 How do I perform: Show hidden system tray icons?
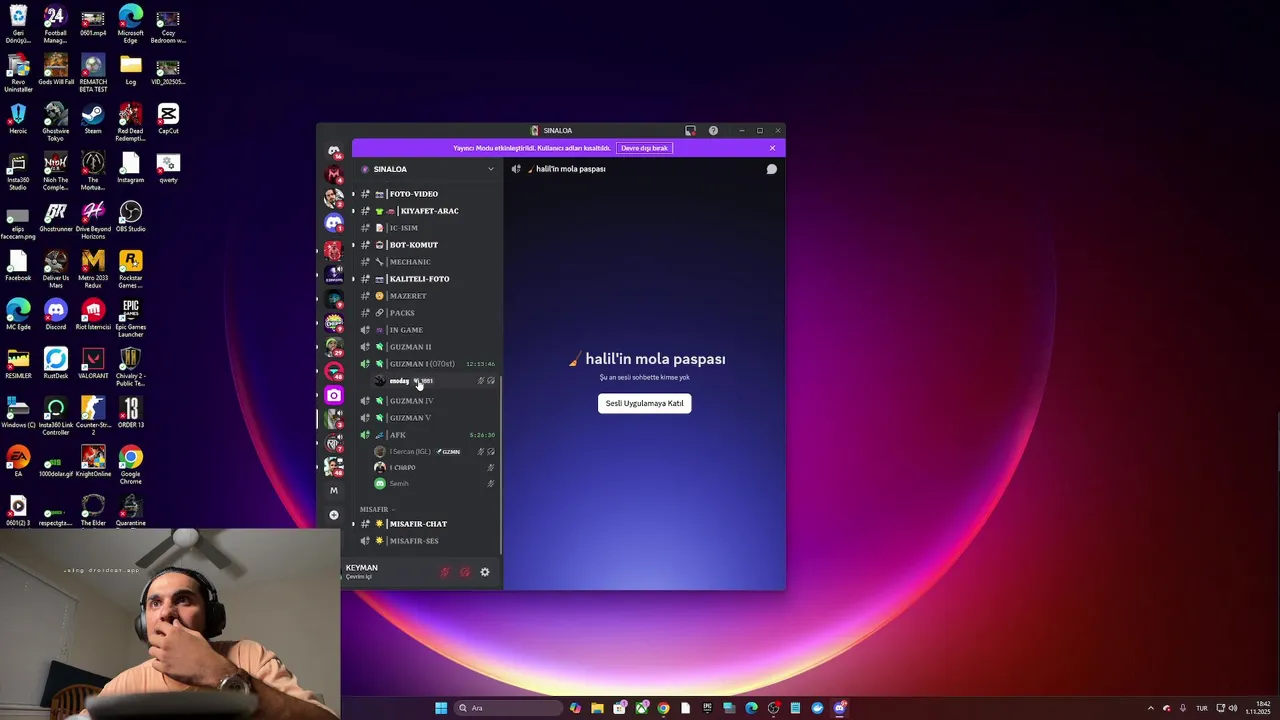(x=1150, y=708)
